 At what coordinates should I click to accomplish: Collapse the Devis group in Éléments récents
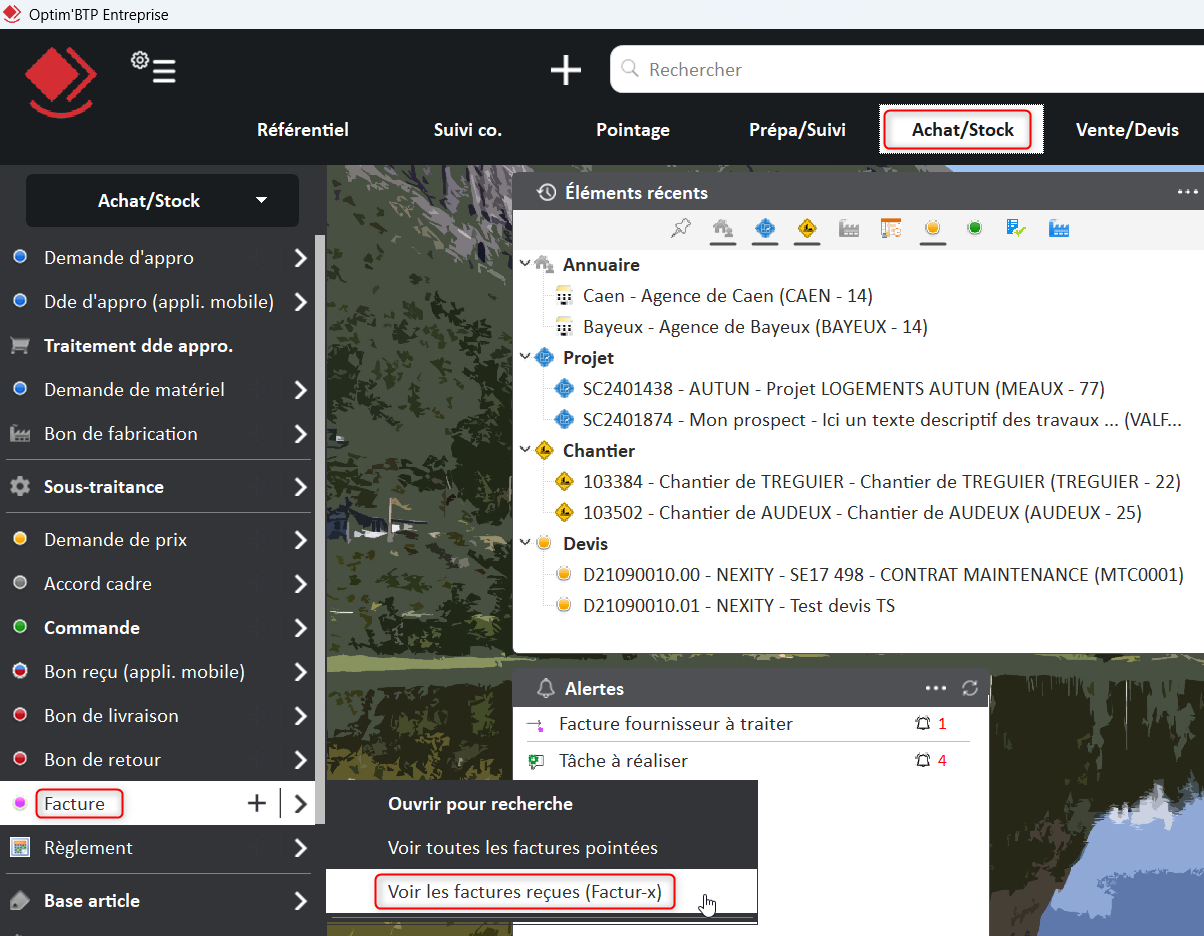click(524, 543)
